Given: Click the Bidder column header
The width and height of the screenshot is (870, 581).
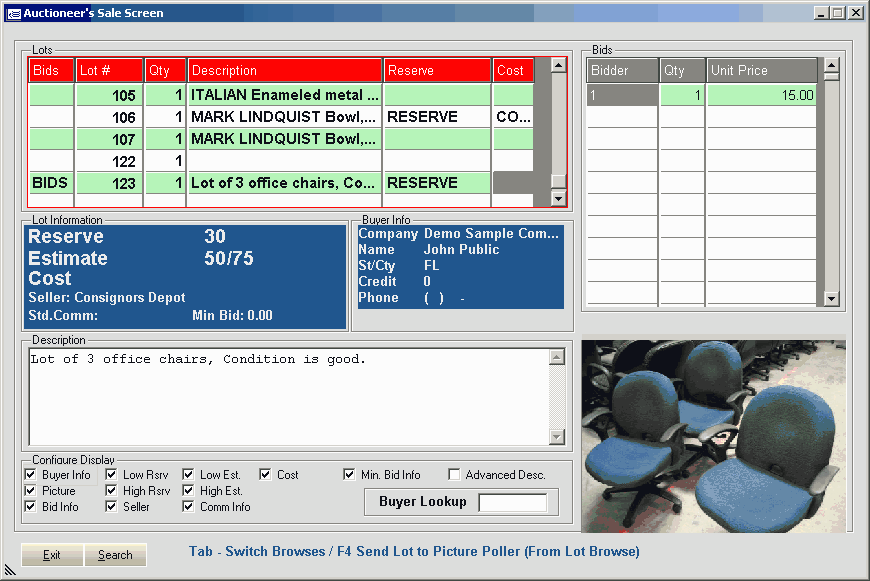Looking at the screenshot, I should pyautogui.click(x=623, y=70).
